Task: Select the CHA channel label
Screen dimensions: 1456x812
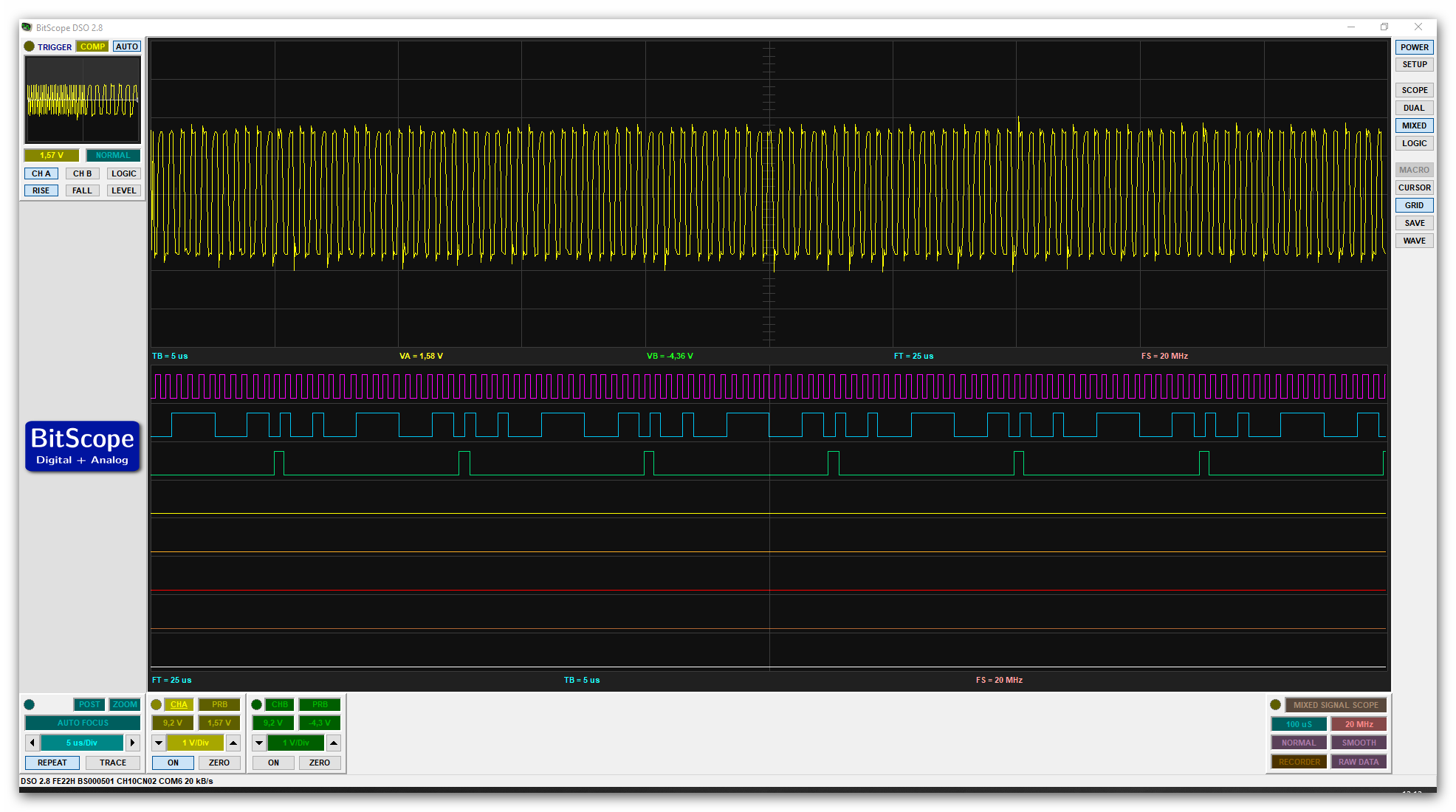Action: click(179, 704)
